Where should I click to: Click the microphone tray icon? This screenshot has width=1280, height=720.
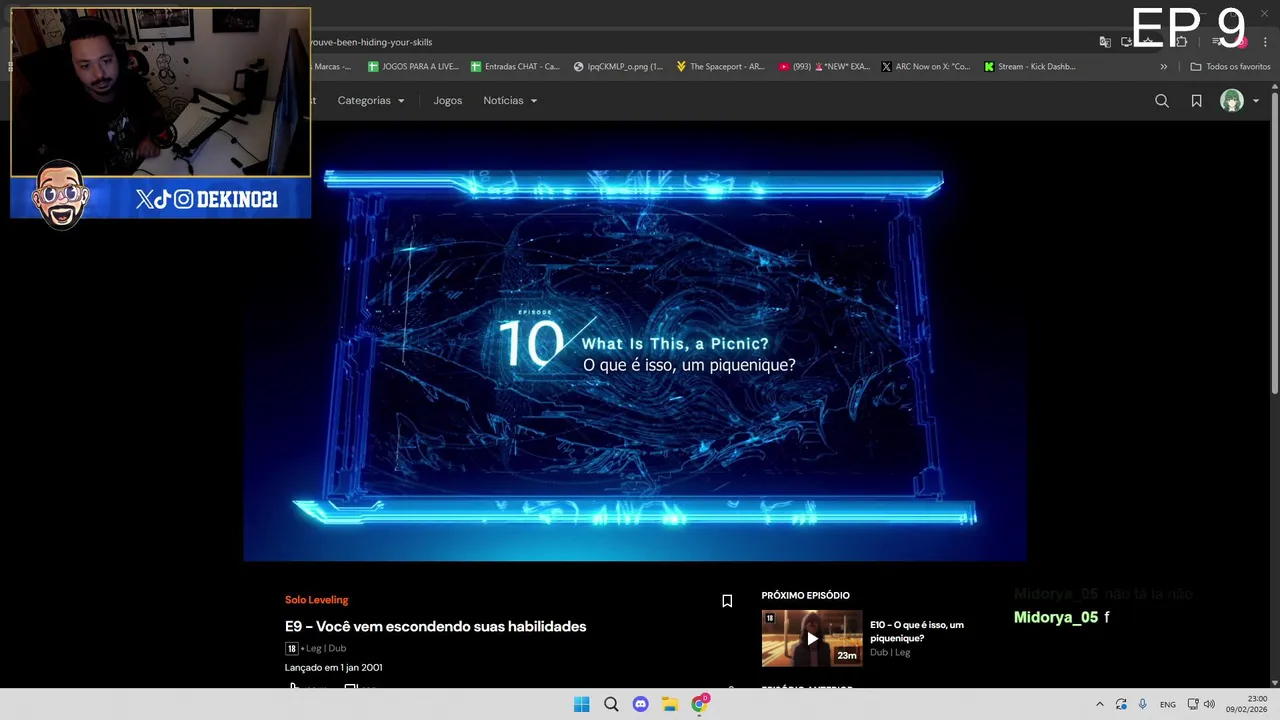point(1142,704)
